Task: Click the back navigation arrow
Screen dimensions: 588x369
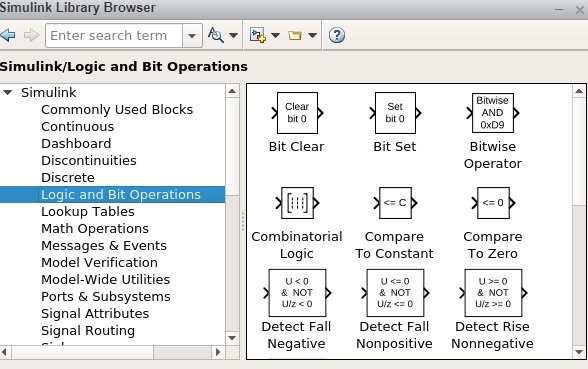Action: pyautogui.click(x=8, y=35)
